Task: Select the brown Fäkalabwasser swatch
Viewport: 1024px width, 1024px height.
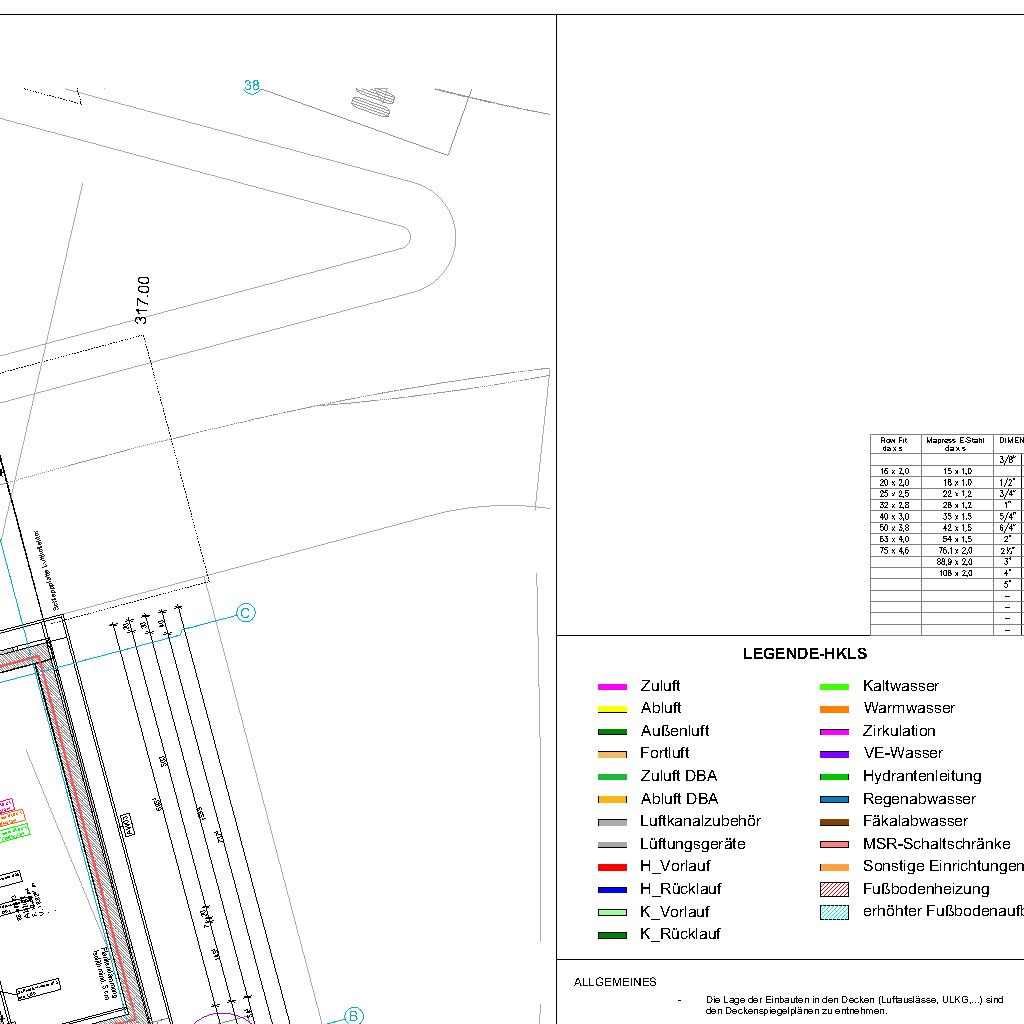Action: [x=834, y=822]
